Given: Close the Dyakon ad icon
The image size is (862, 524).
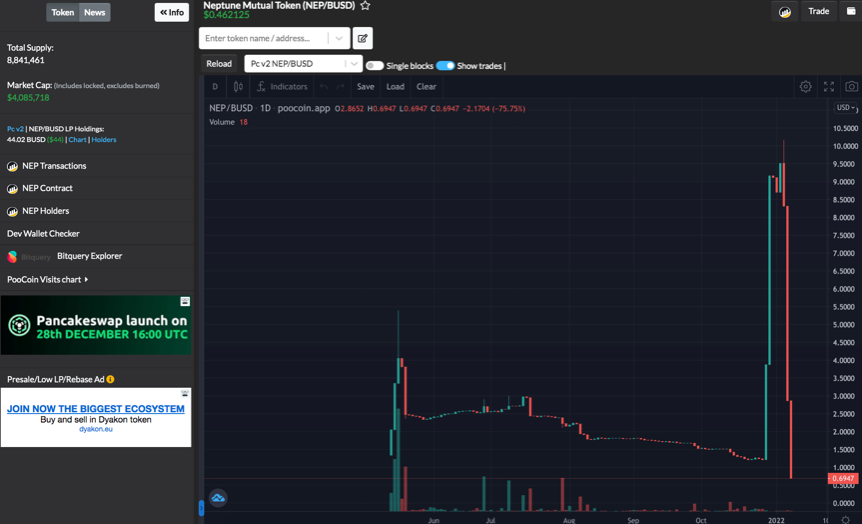Looking at the screenshot, I should (185, 394).
